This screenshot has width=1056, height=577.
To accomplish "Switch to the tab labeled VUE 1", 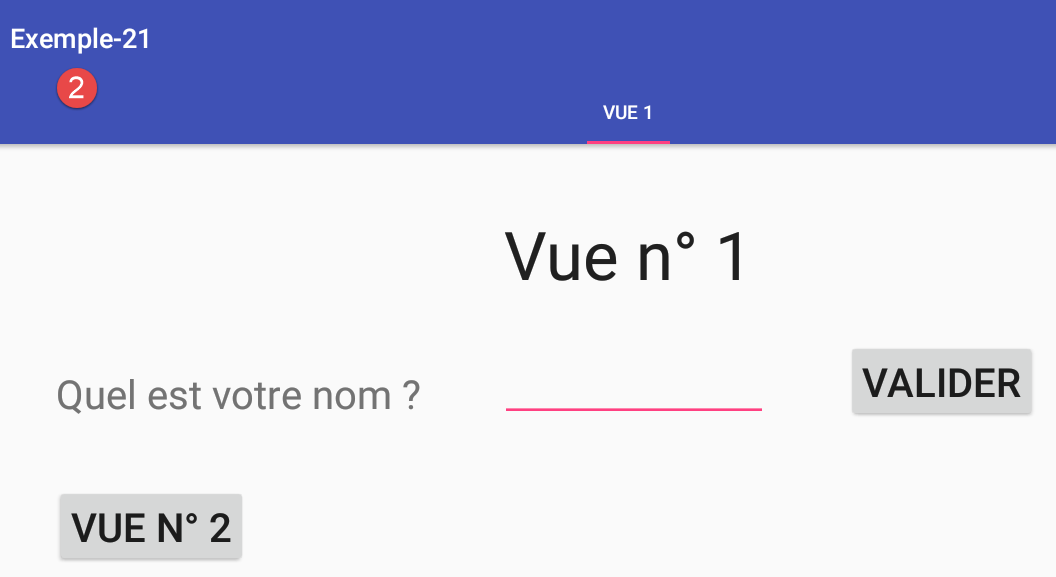I will [x=628, y=113].
